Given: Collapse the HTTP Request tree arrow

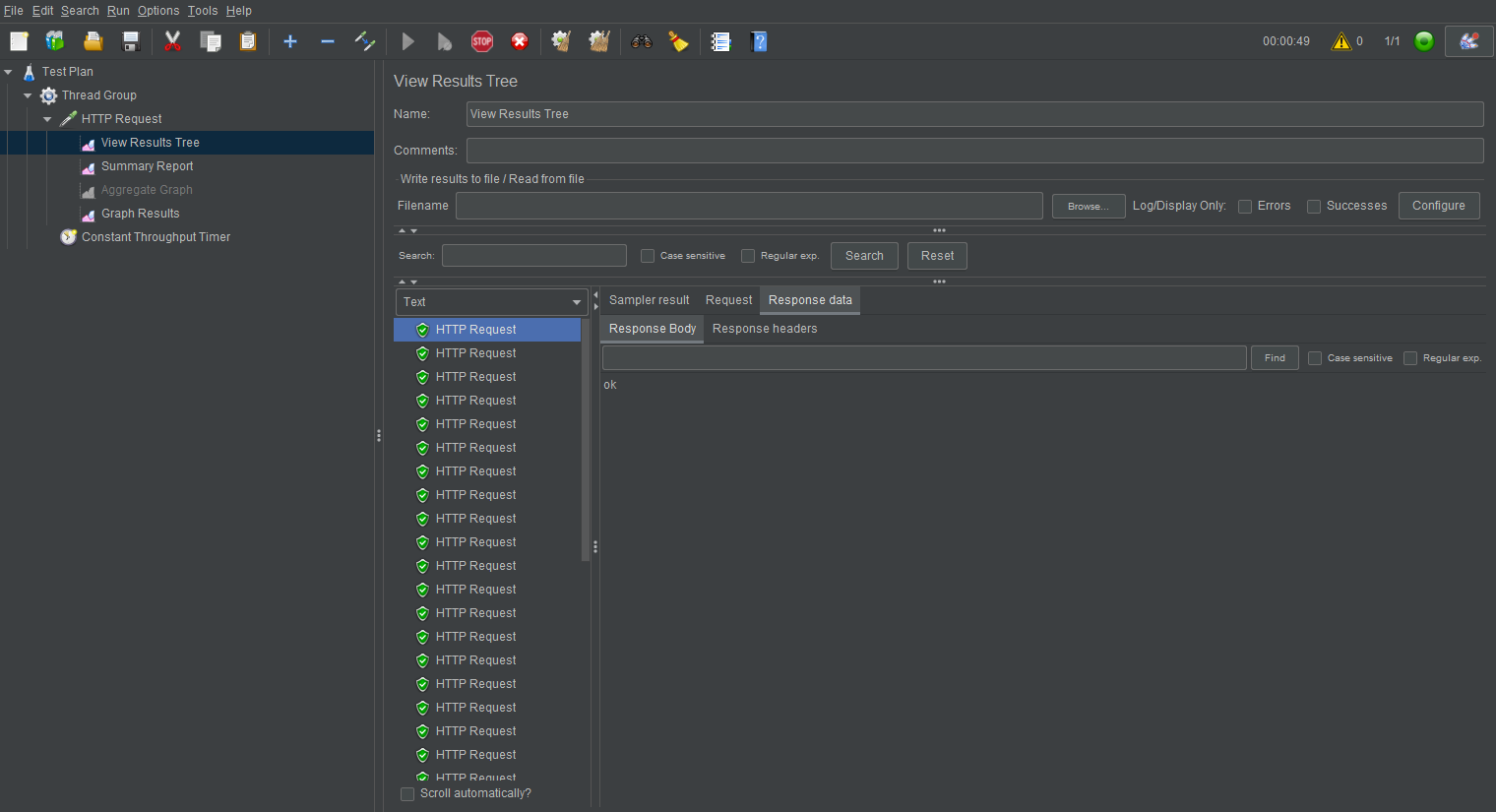Looking at the screenshot, I should (x=47, y=119).
